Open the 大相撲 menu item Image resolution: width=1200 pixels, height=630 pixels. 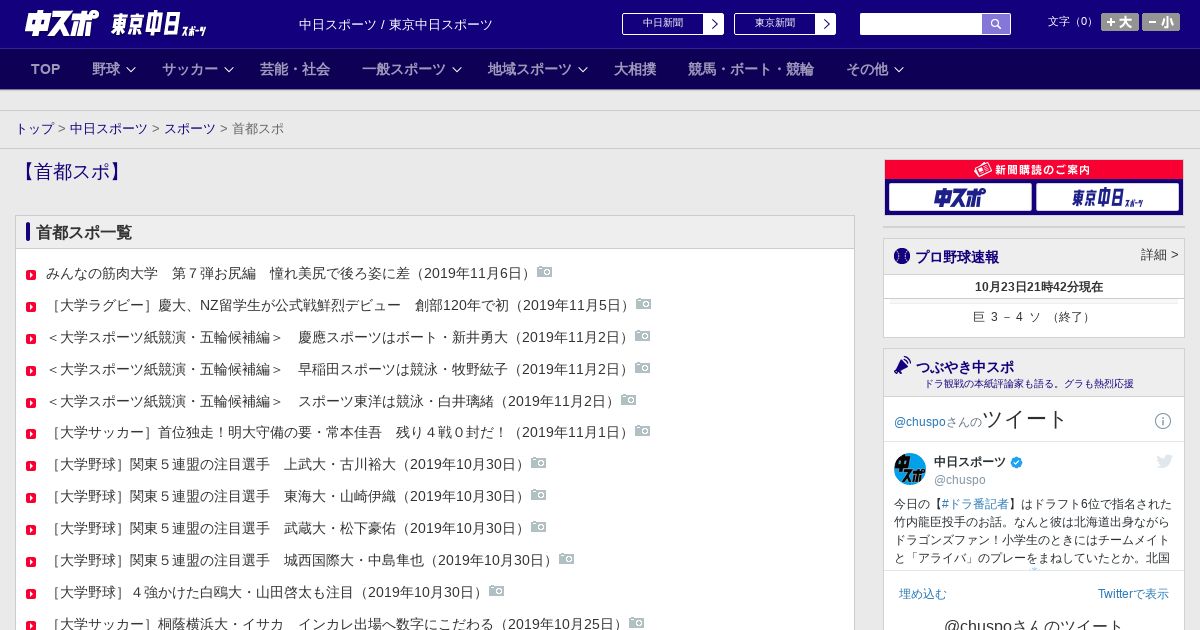tap(635, 69)
